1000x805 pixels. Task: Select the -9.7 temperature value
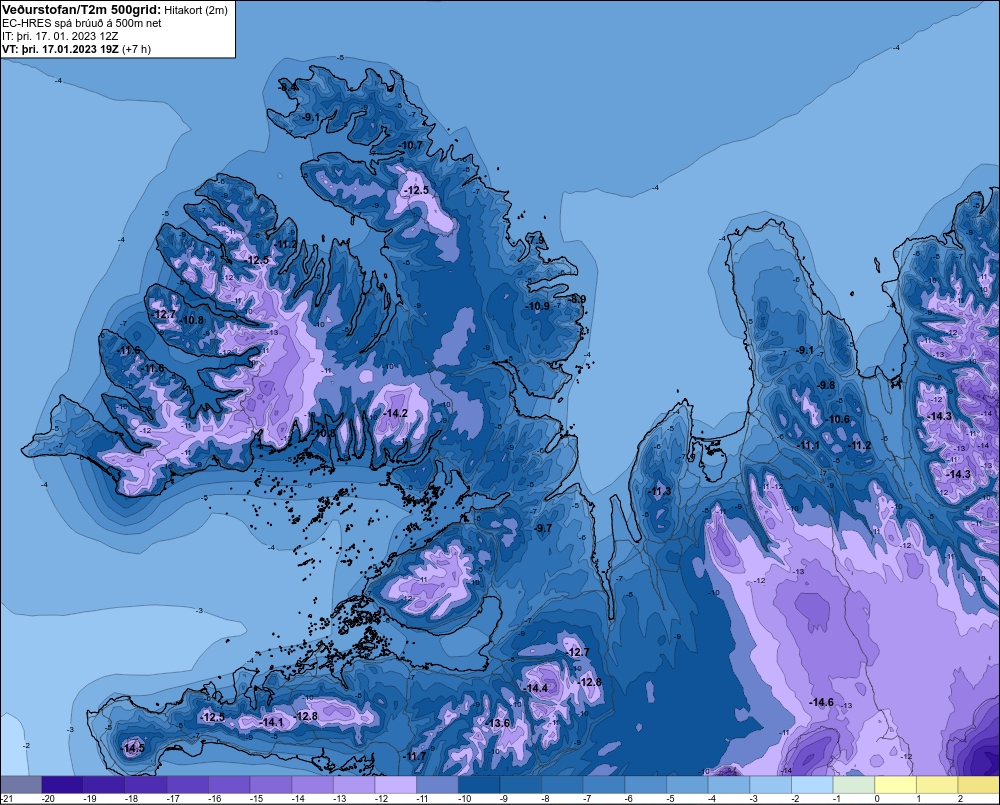point(543,528)
